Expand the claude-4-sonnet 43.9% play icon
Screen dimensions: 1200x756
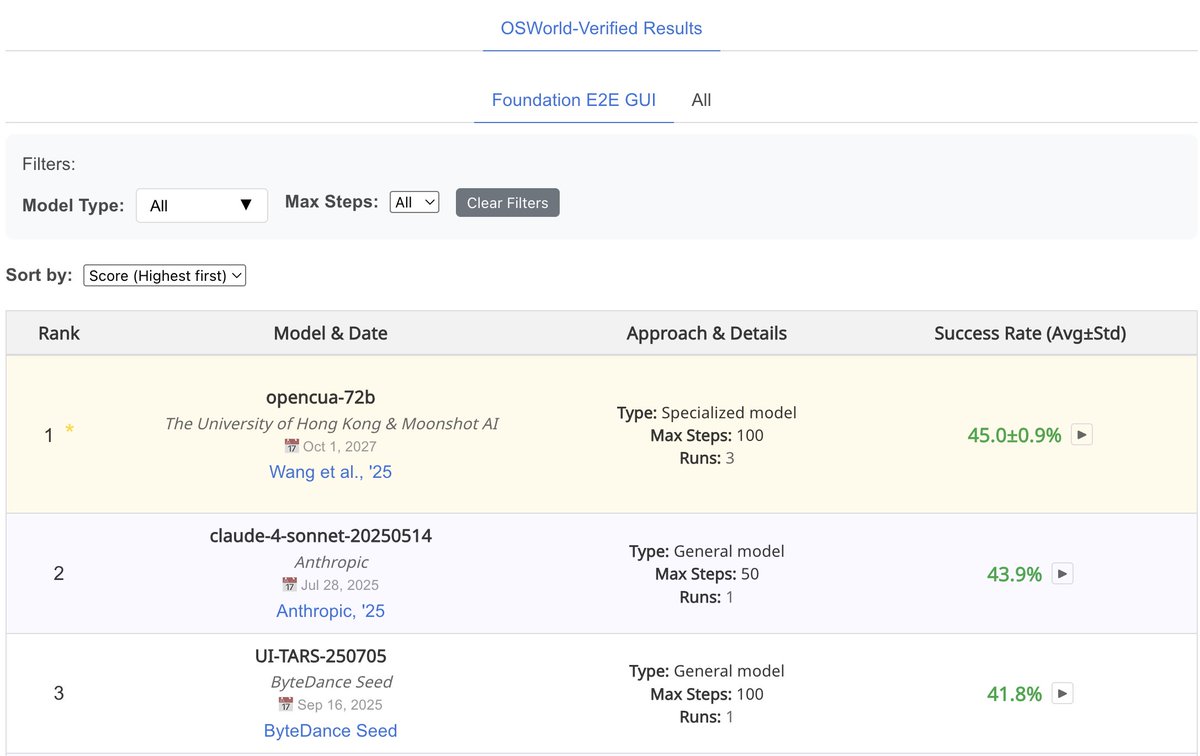[x=1063, y=574]
